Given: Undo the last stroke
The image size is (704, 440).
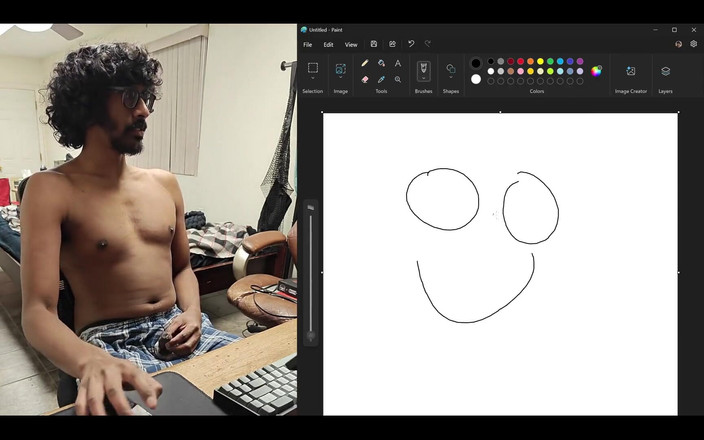Looking at the screenshot, I should 410,44.
